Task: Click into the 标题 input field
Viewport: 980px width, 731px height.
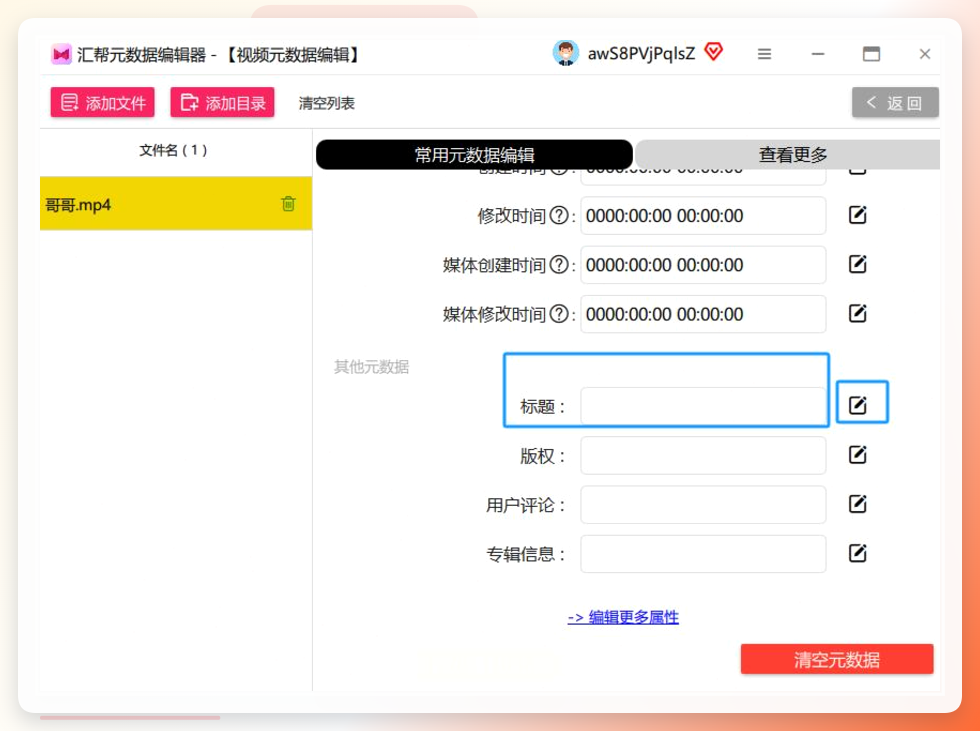Action: pos(703,406)
